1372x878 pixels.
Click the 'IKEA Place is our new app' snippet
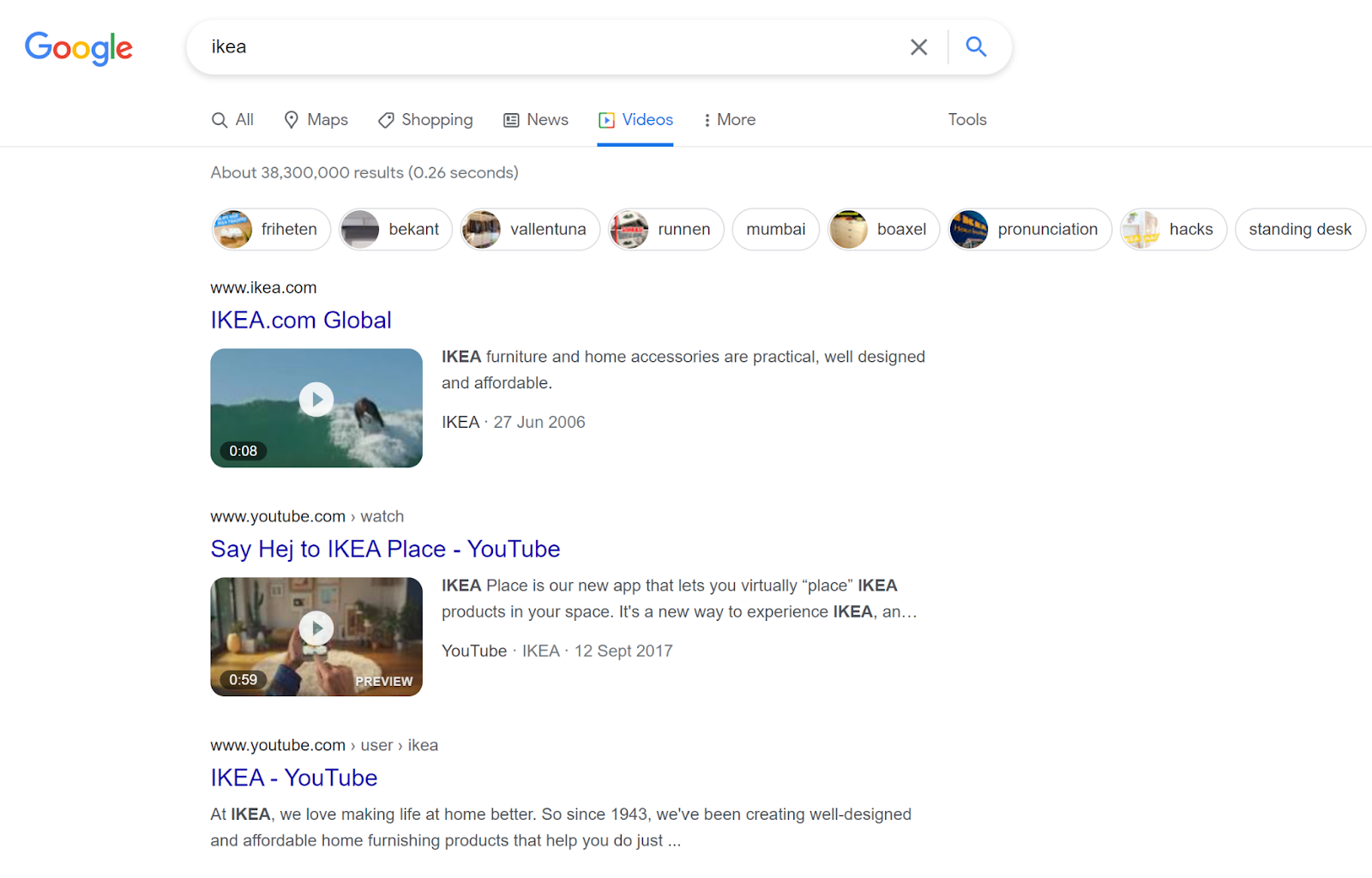679,599
